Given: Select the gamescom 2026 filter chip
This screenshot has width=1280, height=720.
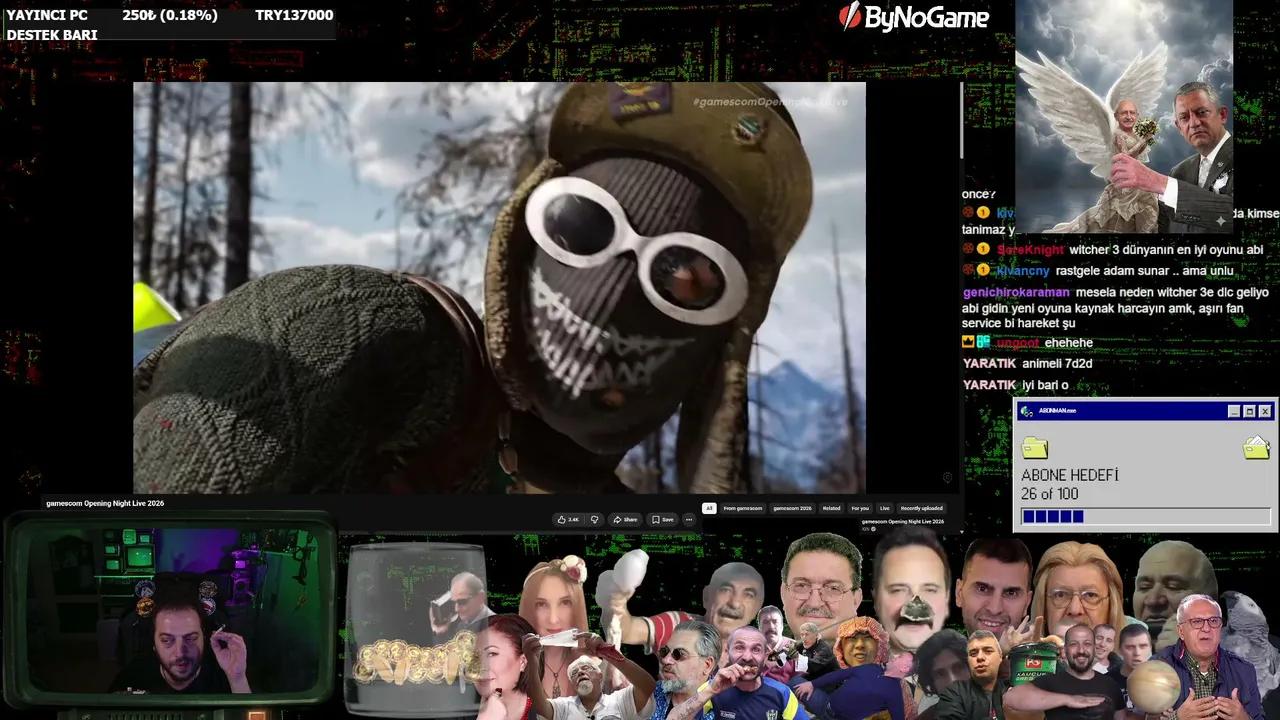Looking at the screenshot, I should (792, 508).
